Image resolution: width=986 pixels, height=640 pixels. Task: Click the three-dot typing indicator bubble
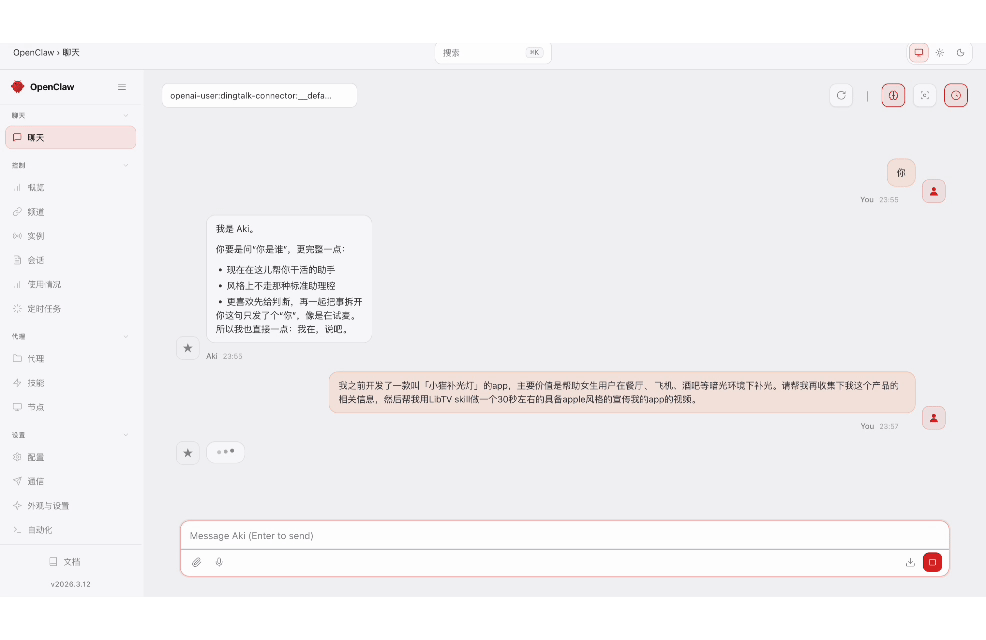(x=225, y=452)
